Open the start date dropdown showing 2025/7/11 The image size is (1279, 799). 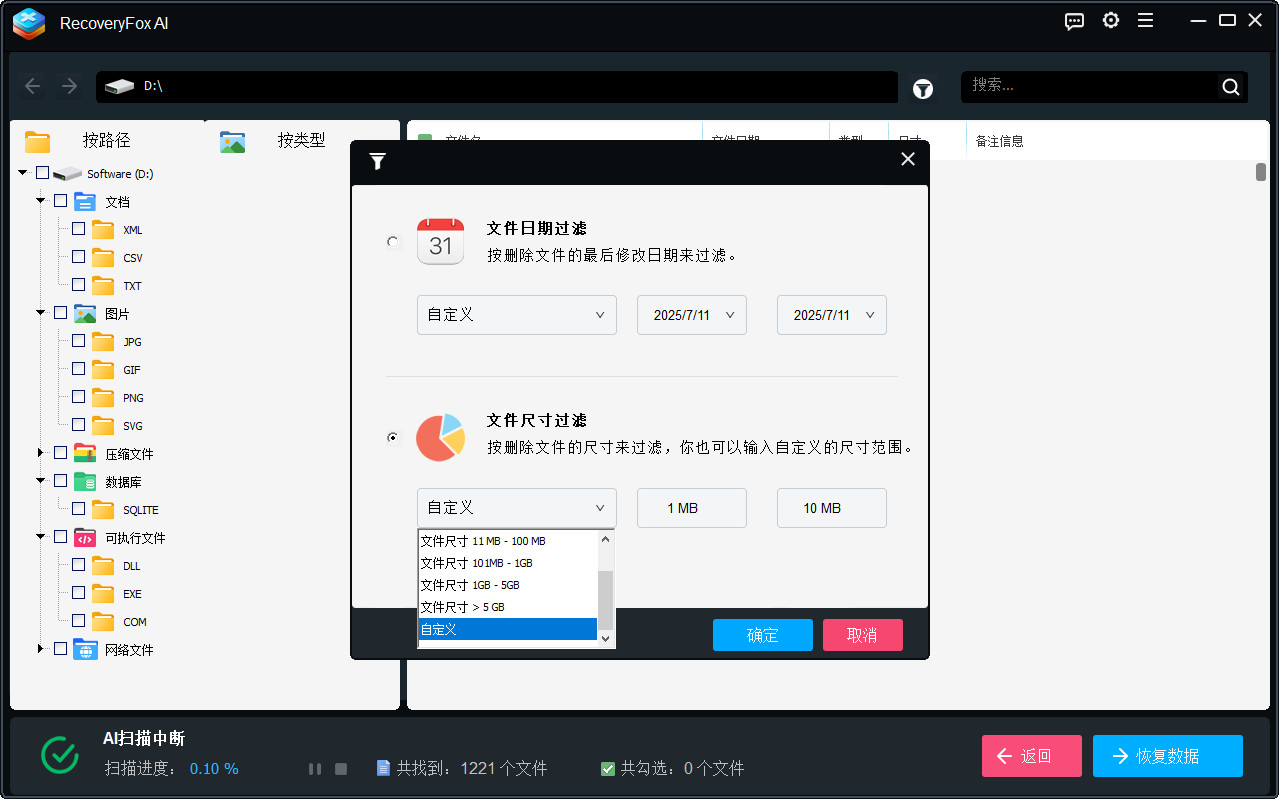(691, 315)
